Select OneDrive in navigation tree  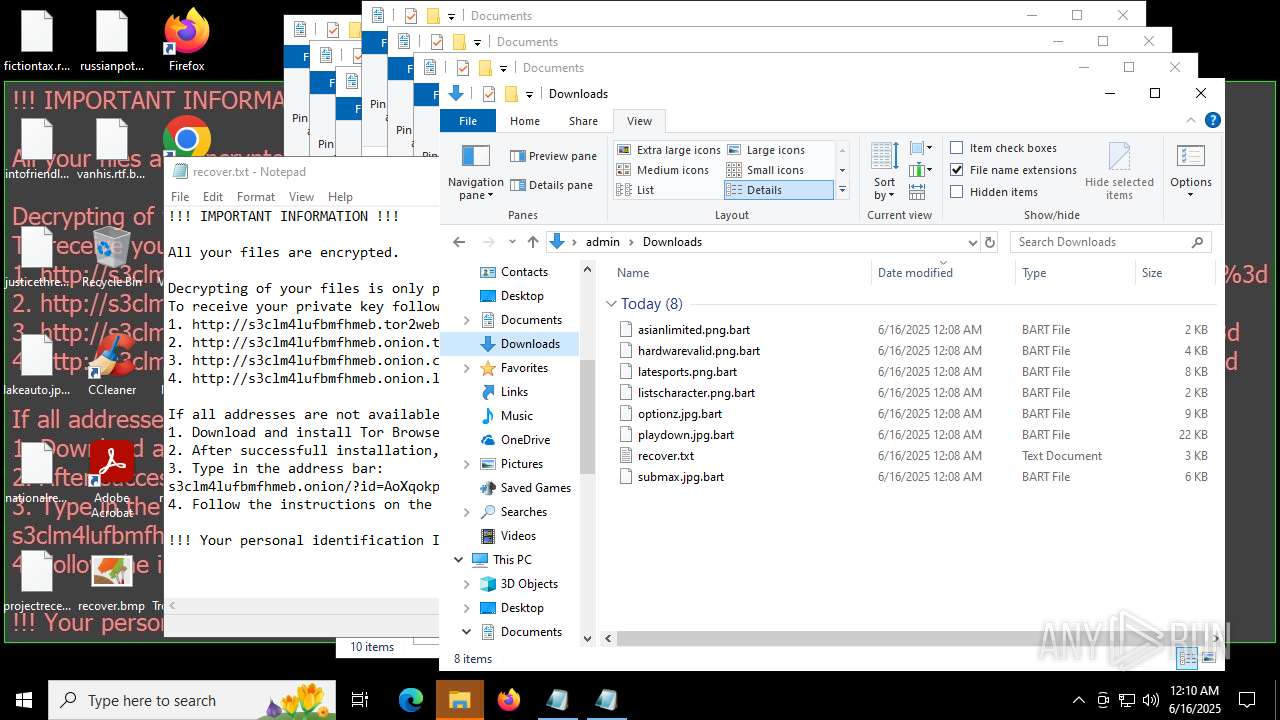pyautogui.click(x=515, y=440)
